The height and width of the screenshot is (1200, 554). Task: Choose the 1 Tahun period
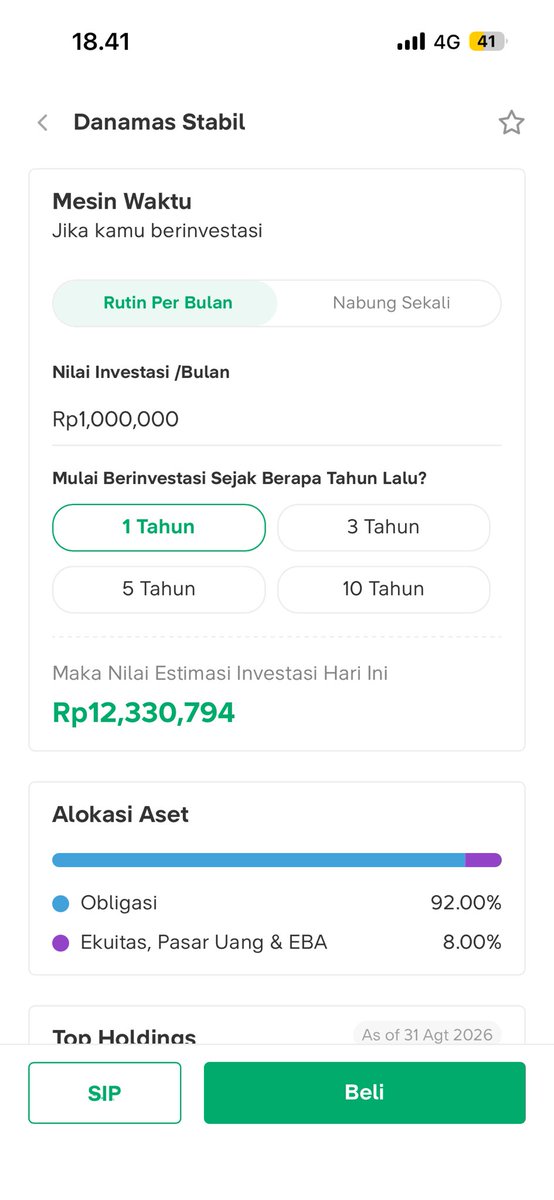coord(159,527)
